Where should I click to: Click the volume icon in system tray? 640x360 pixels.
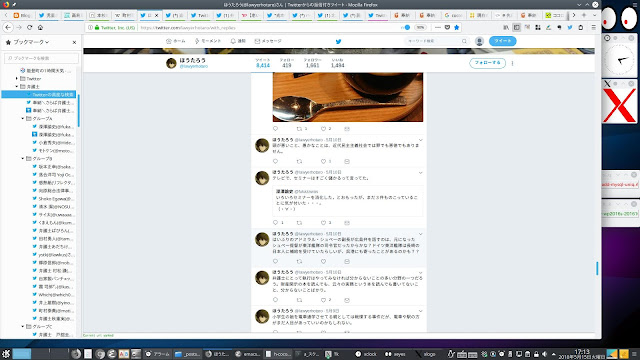(544, 354)
